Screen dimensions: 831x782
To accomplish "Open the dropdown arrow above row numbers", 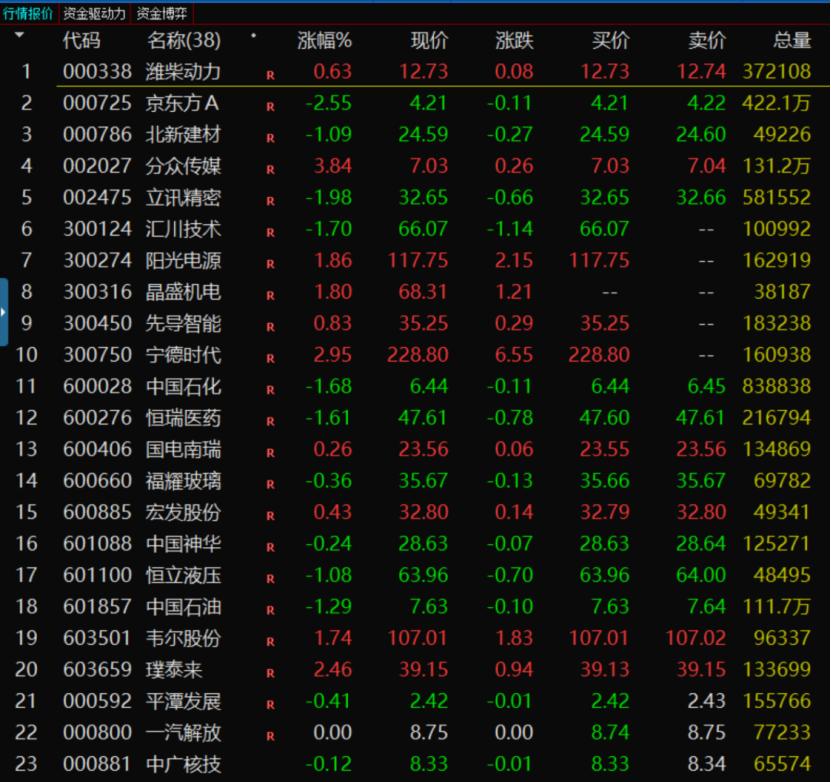I will coord(20,35).
